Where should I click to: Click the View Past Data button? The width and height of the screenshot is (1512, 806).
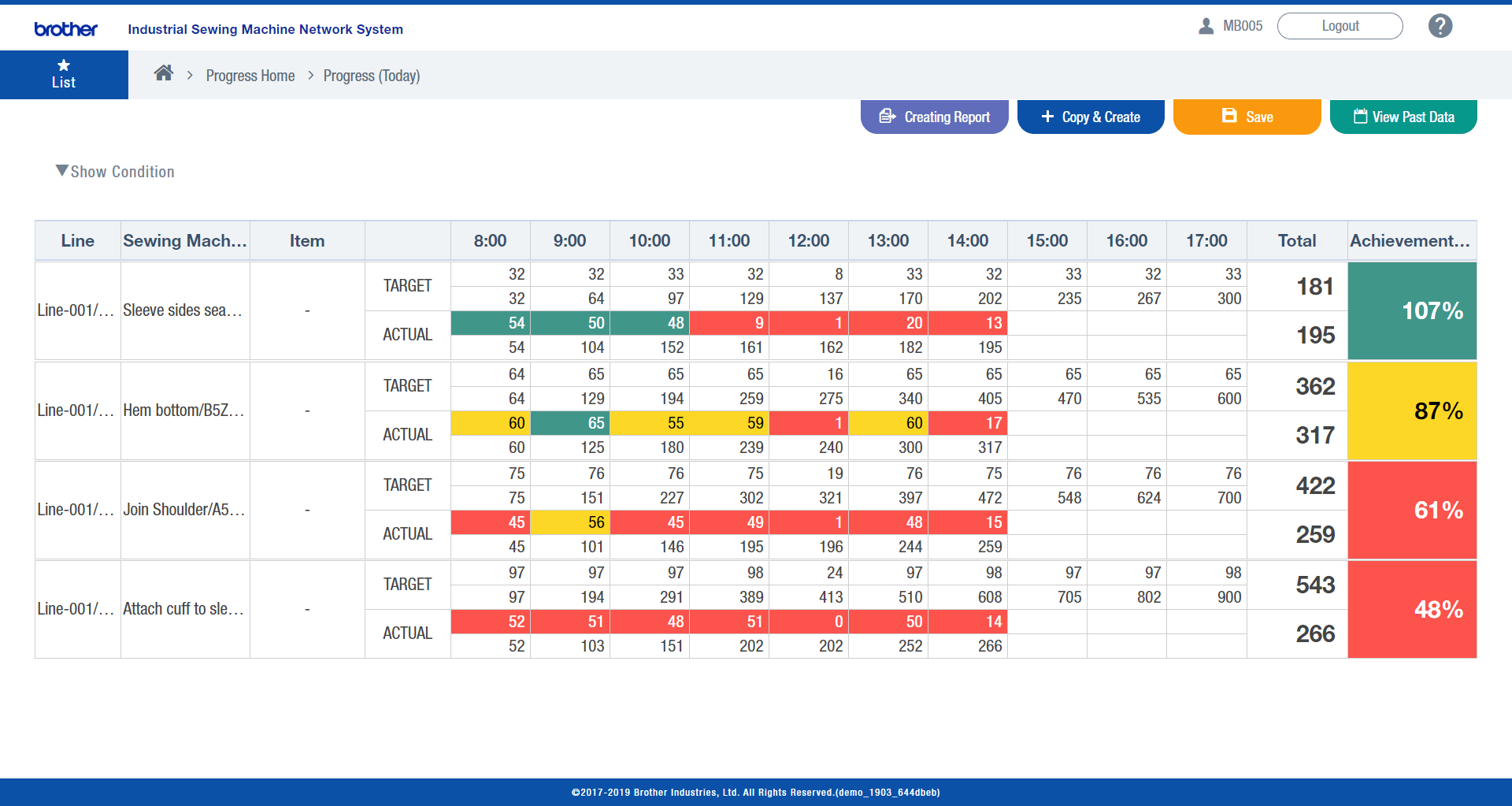[1403, 117]
